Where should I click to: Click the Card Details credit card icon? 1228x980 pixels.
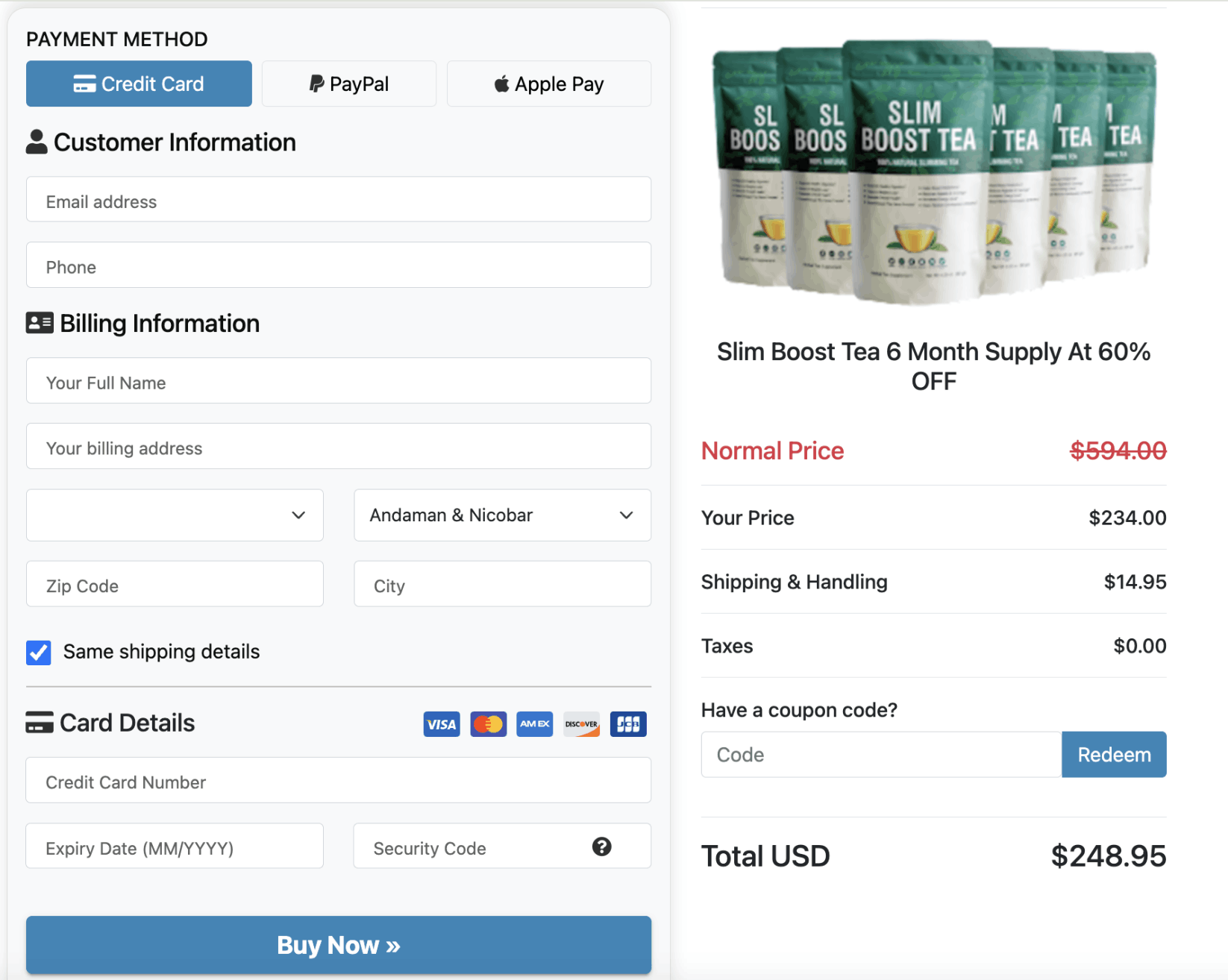point(39,721)
